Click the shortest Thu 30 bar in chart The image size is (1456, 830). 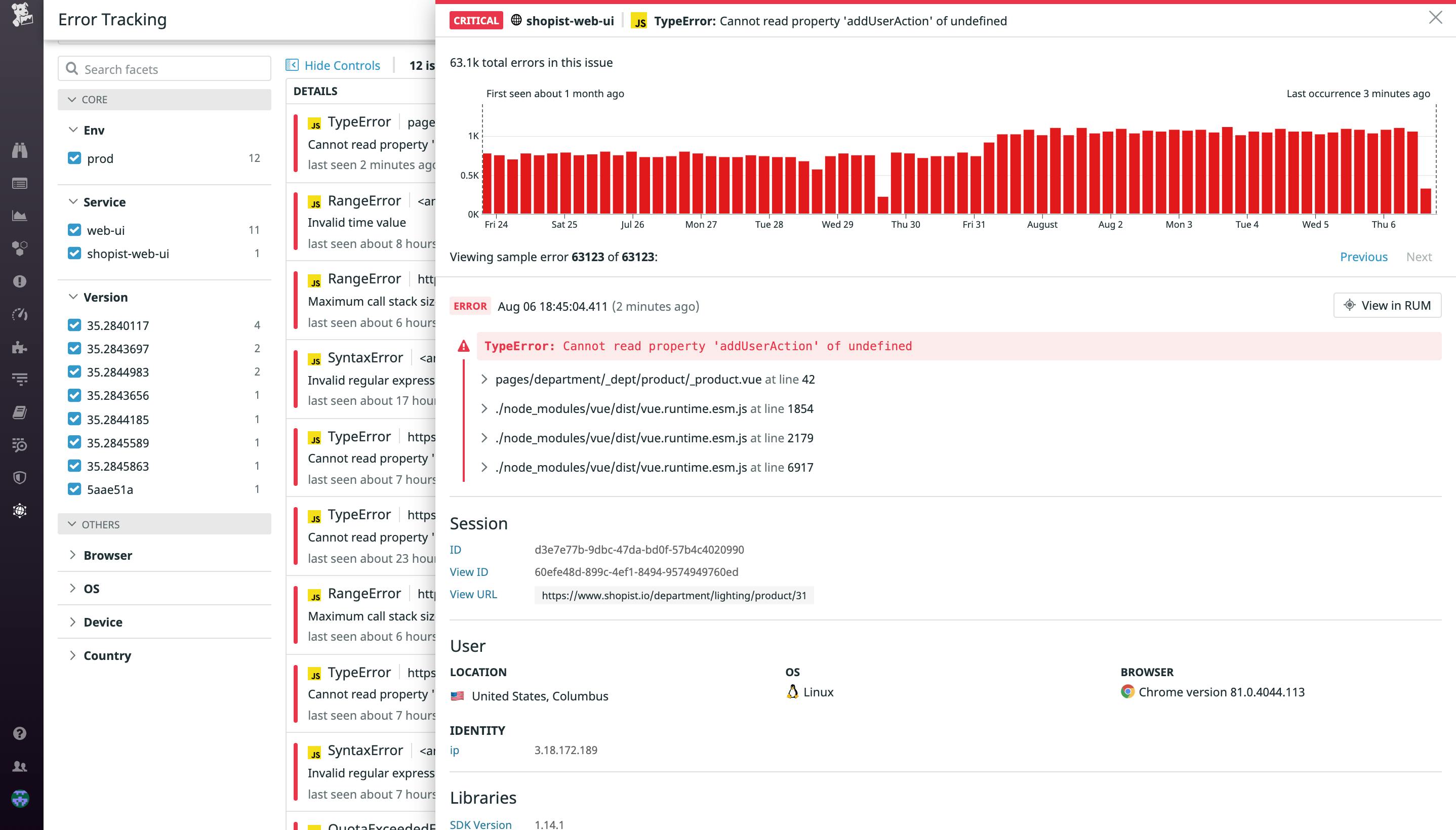882,205
